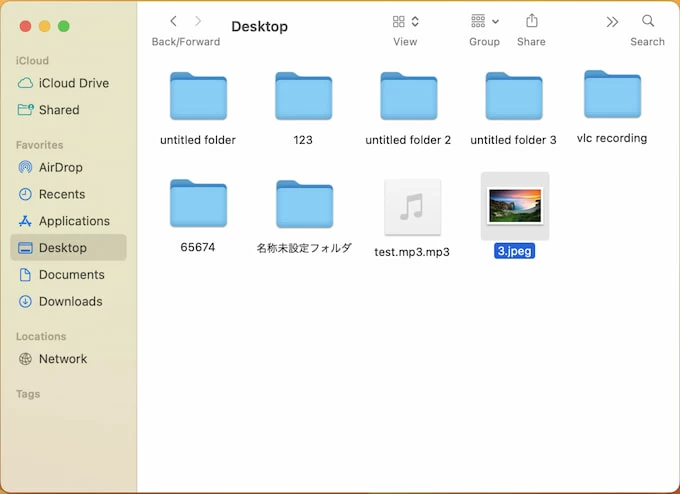Go to Recents in sidebar
The image size is (680, 494).
pyautogui.click(x=61, y=194)
